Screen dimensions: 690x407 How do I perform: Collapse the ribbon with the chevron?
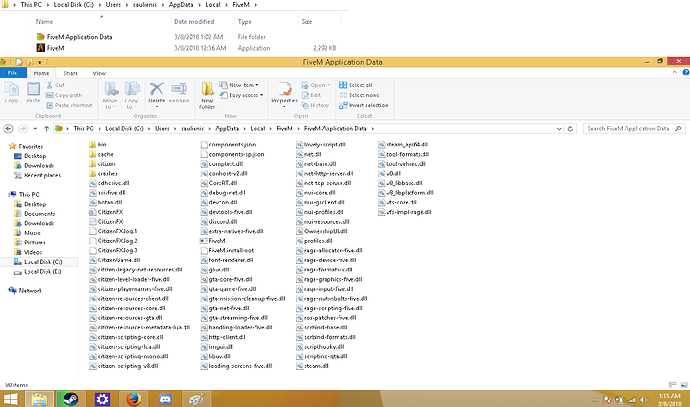click(675, 72)
